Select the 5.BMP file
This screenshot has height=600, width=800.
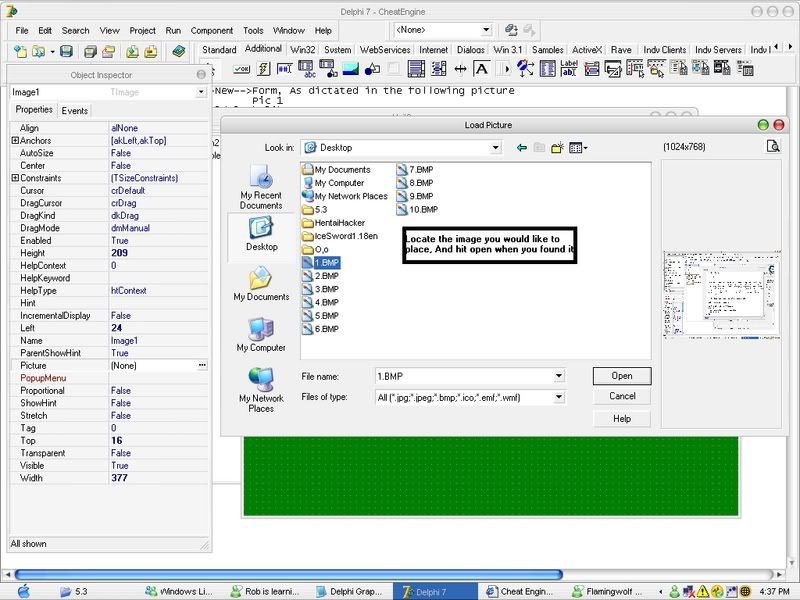tap(326, 315)
